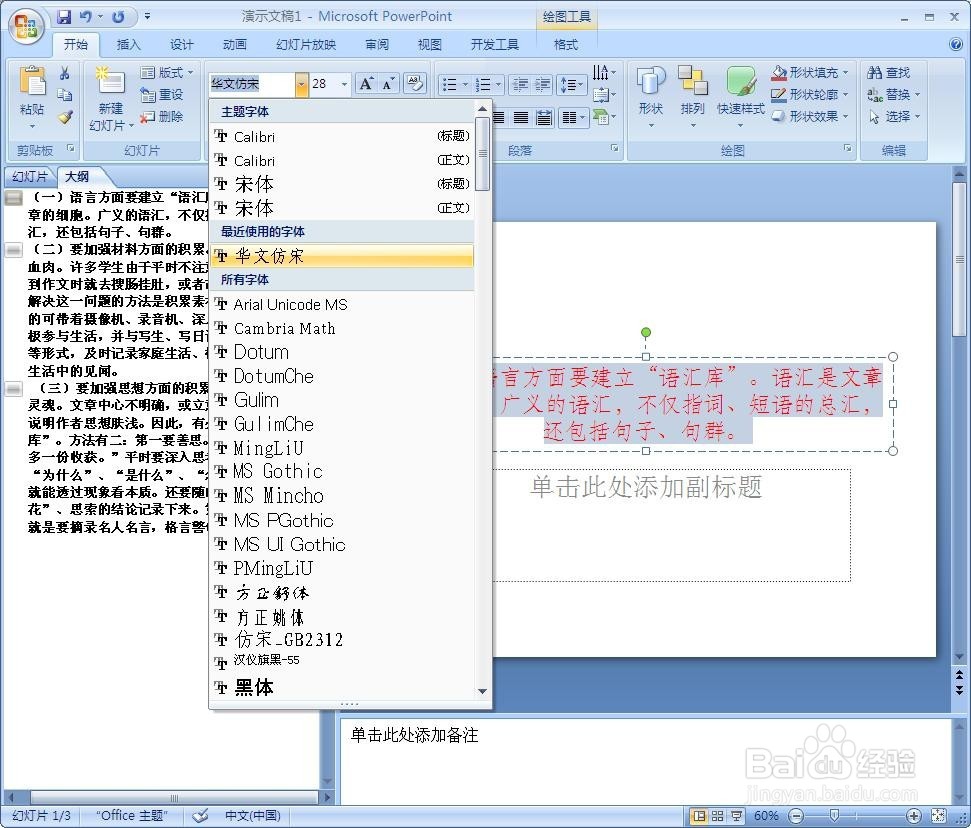The image size is (971, 828).
Task: Click the notes area to add notes
Action: coord(645,762)
